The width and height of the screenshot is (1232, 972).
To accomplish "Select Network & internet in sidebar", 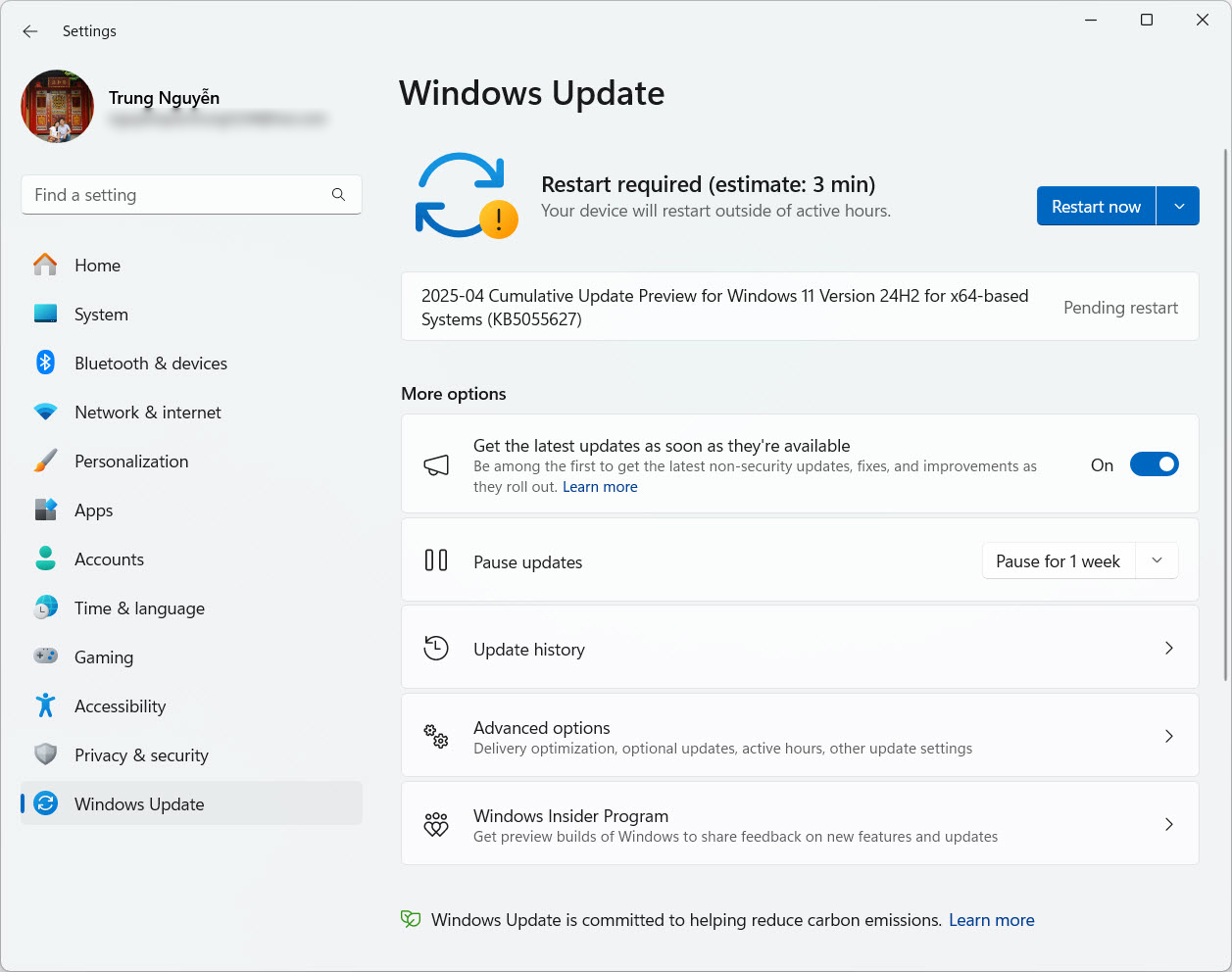I will (191, 412).
